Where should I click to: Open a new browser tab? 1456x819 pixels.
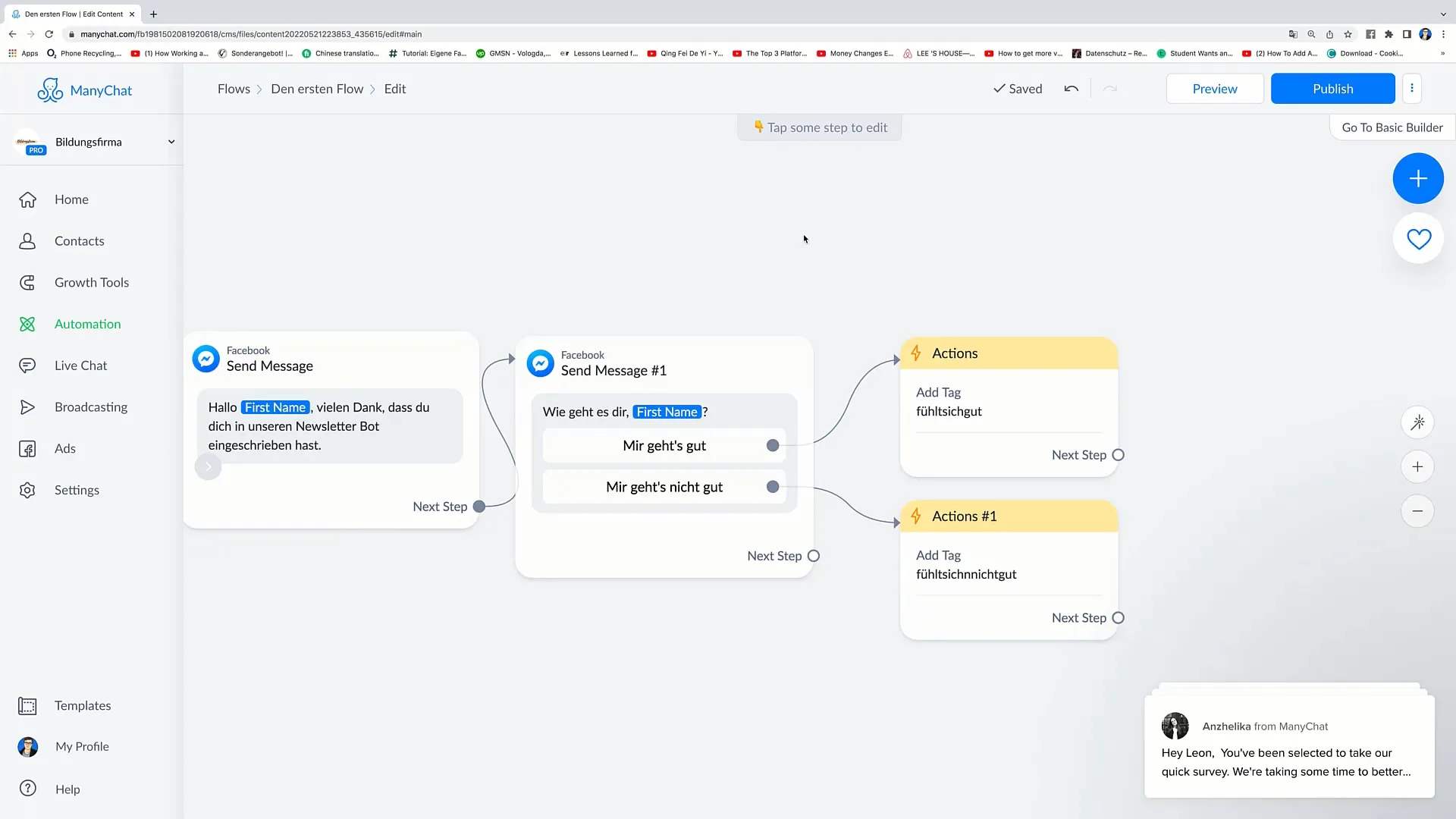[x=153, y=14]
